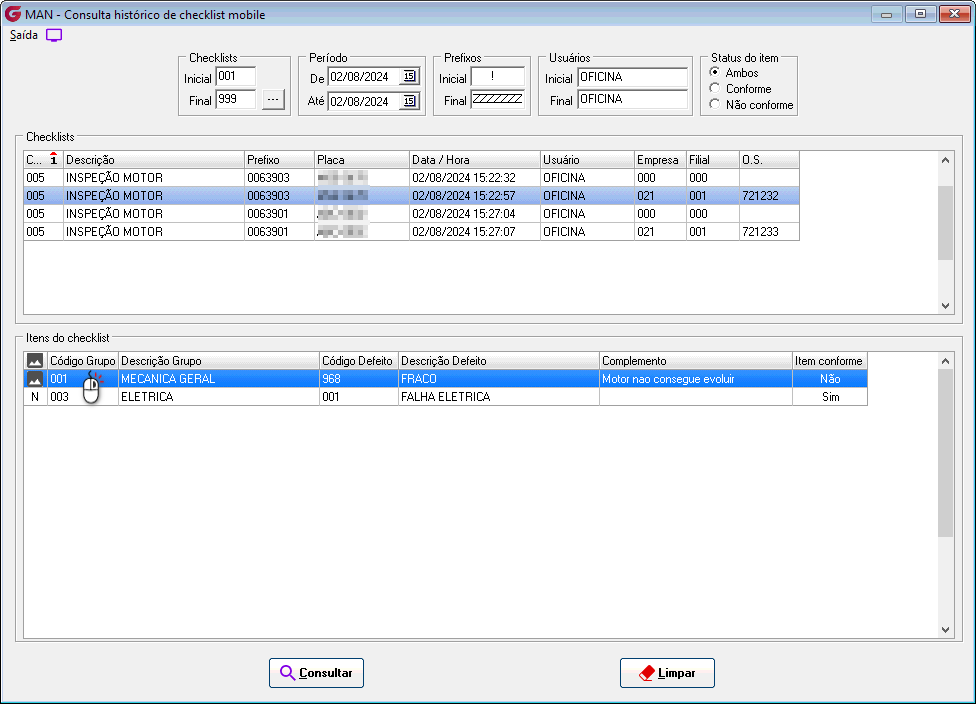Click the Complemento column header

click(x=695, y=361)
